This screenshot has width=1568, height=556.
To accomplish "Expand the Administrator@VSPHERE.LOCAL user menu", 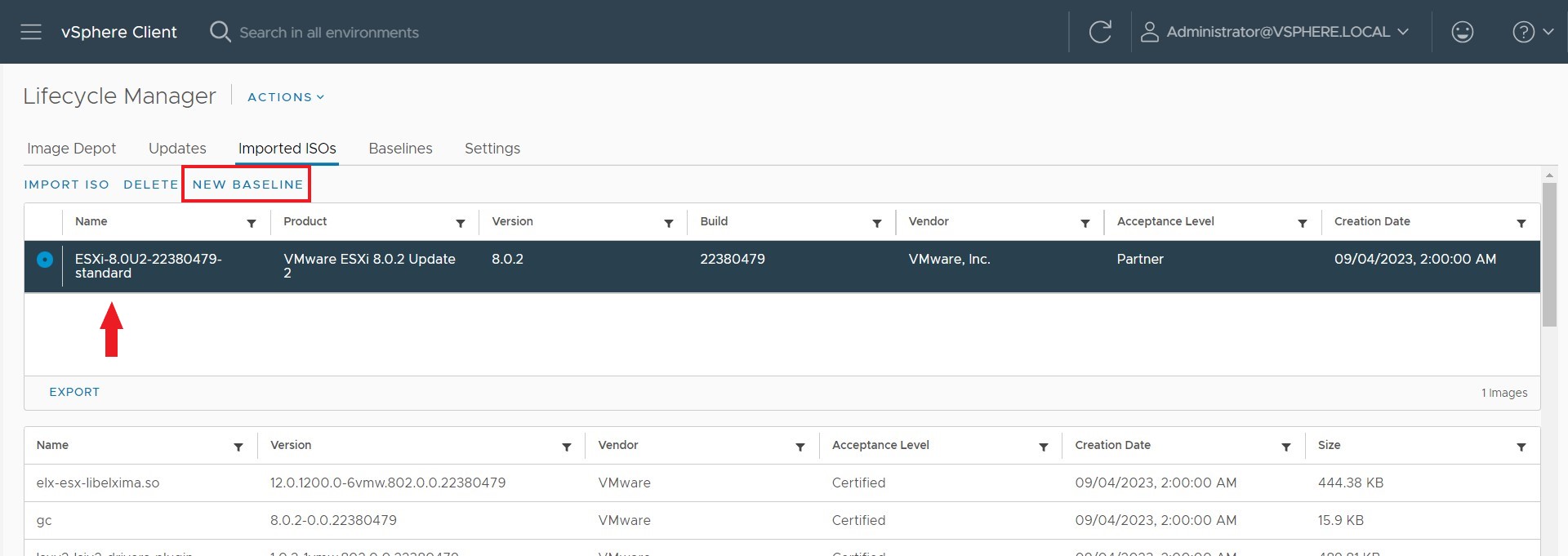I will (x=1287, y=32).
